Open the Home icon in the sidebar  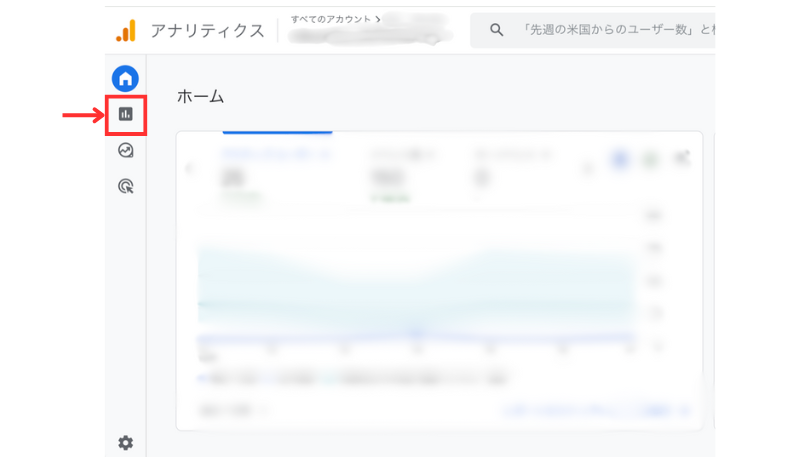point(125,78)
